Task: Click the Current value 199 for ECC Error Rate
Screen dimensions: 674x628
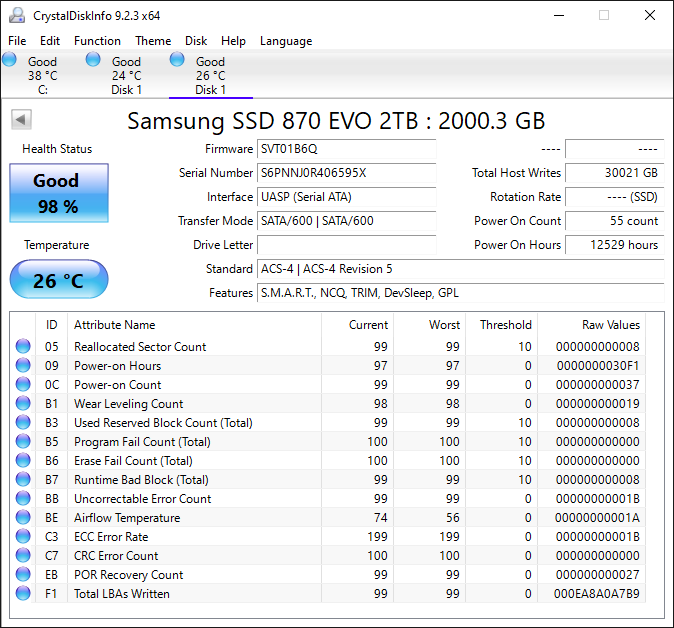Action: [377, 537]
